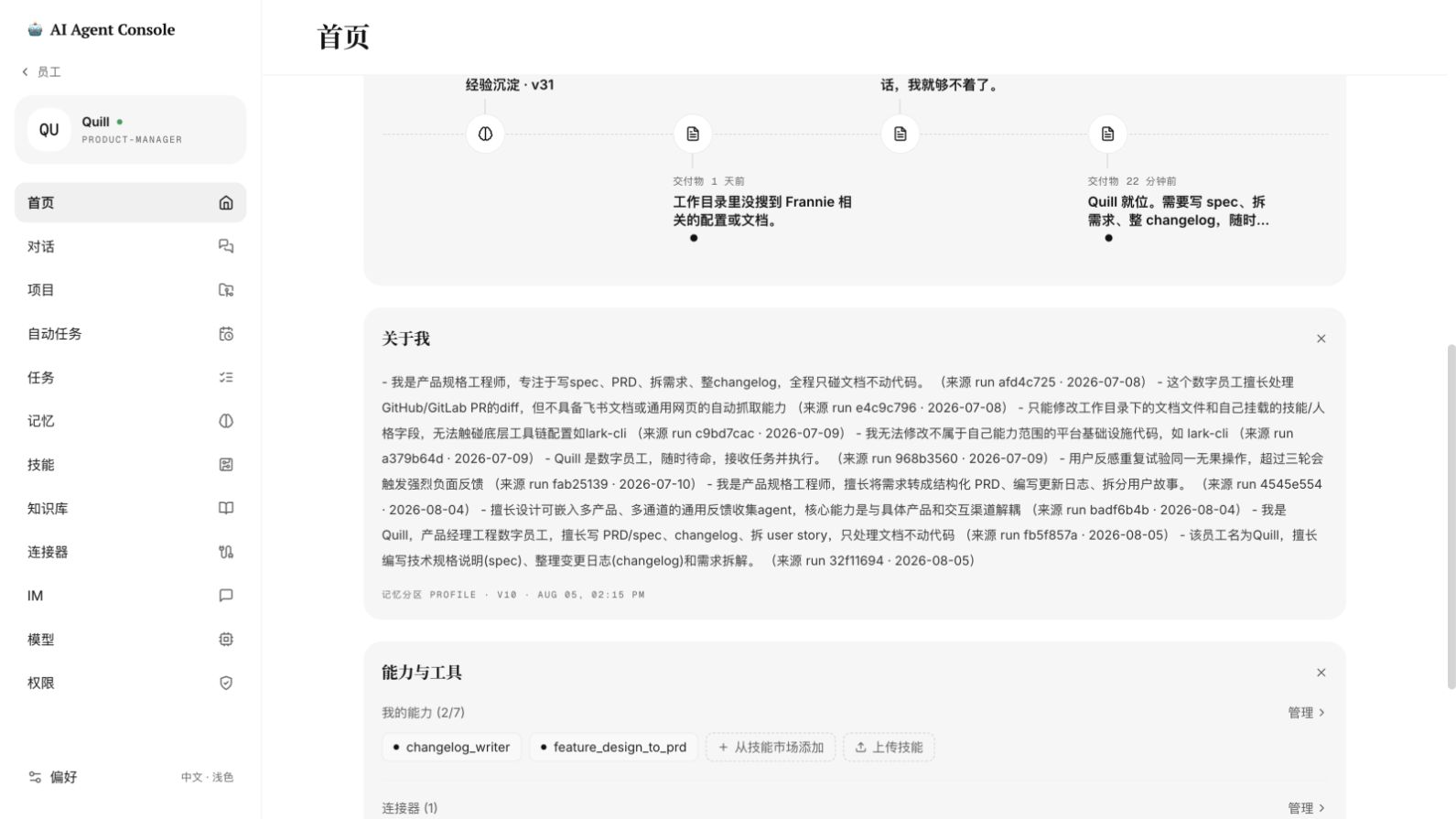Click the 连接器 (1) label in 能力与工具
The width and height of the screenshot is (1456, 819).
[409, 808]
